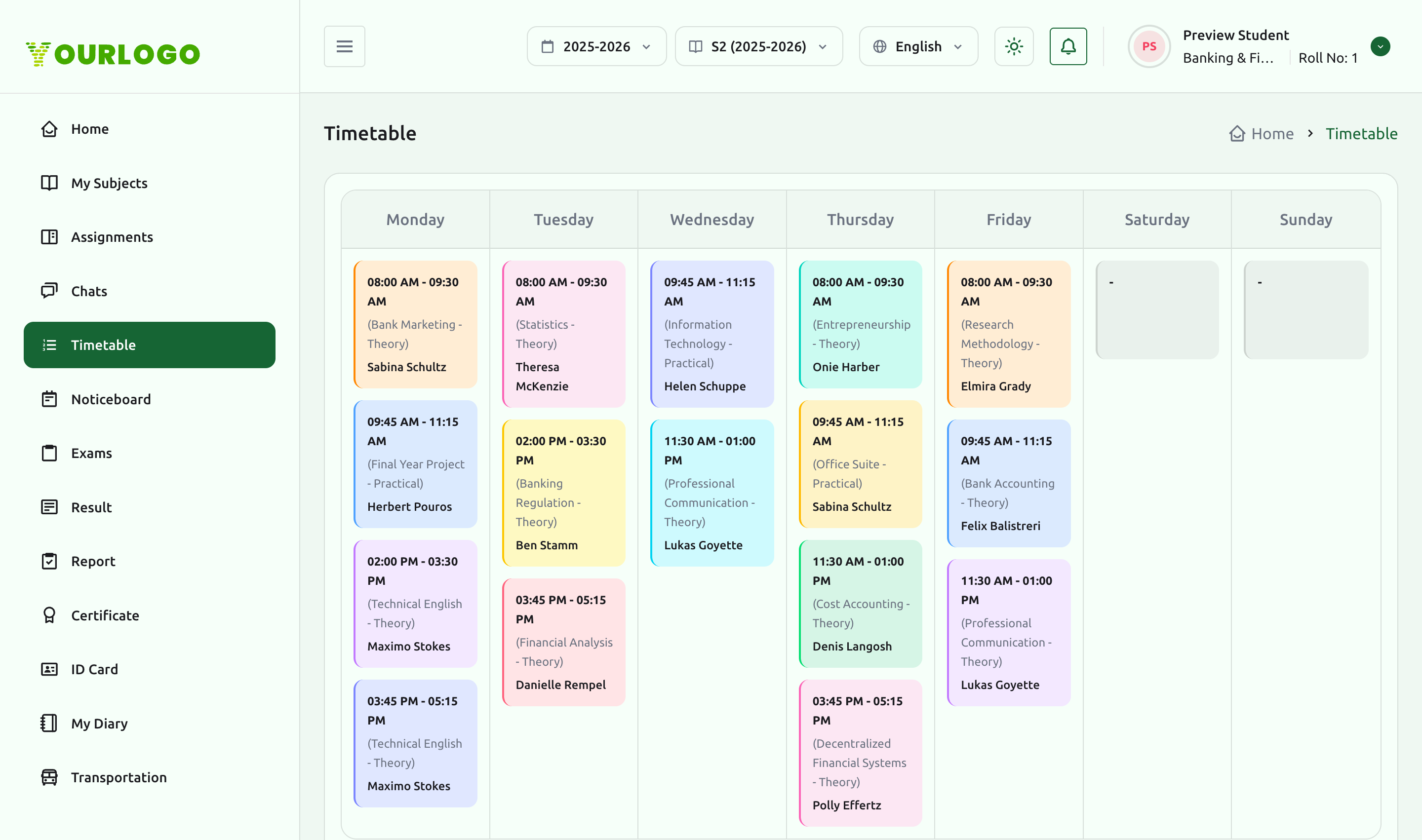The width and height of the screenshot is (1422, 840).
Task: Open the Office Suite - Practical card
Action: point(860,464)
